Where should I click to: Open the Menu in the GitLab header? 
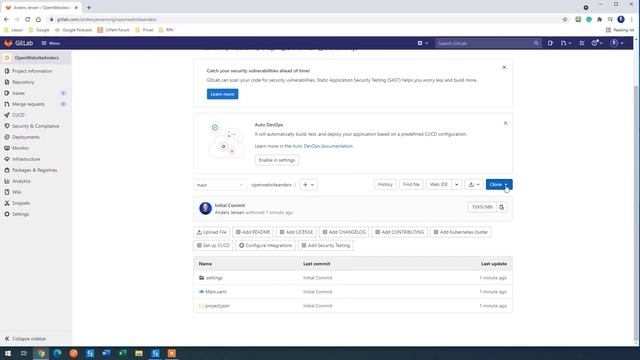(x=51, y=43)
